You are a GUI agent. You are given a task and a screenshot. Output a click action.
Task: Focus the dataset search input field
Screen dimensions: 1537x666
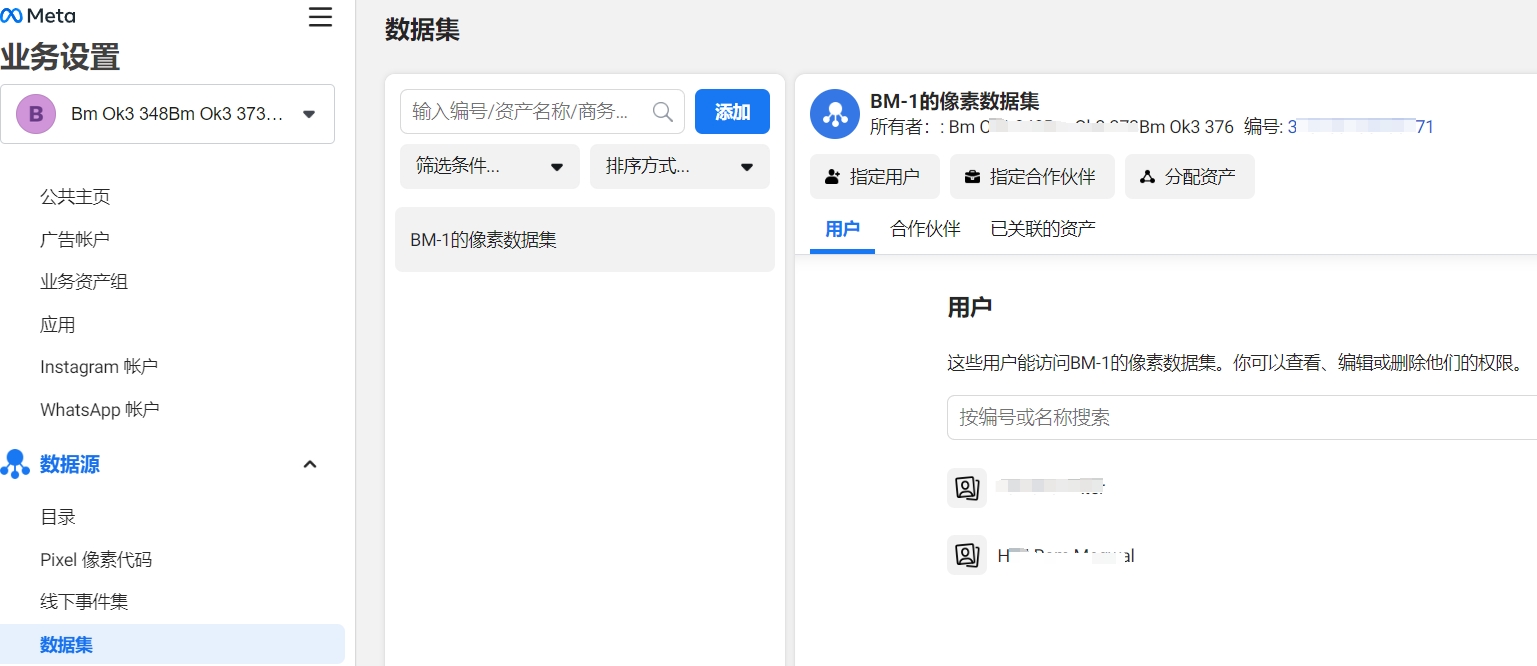(542, 112)
